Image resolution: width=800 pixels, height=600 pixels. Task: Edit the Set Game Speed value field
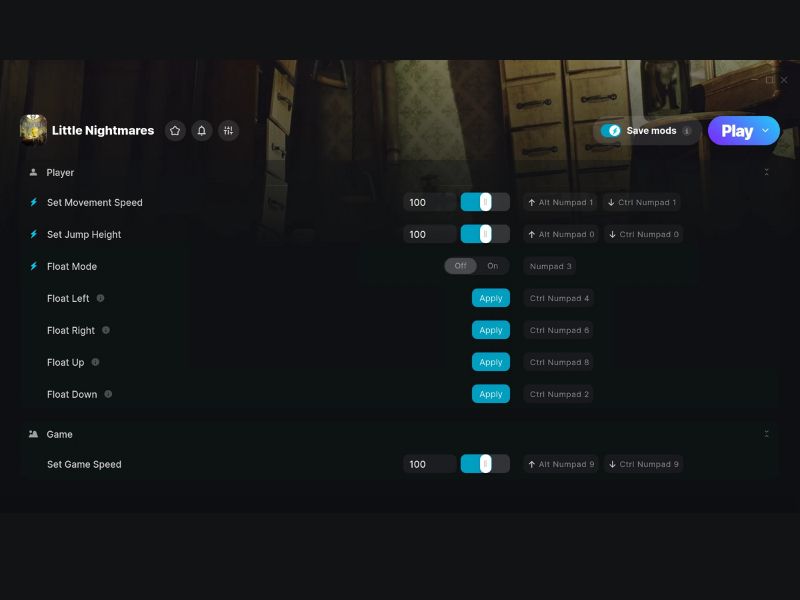(x=430, y=464)
